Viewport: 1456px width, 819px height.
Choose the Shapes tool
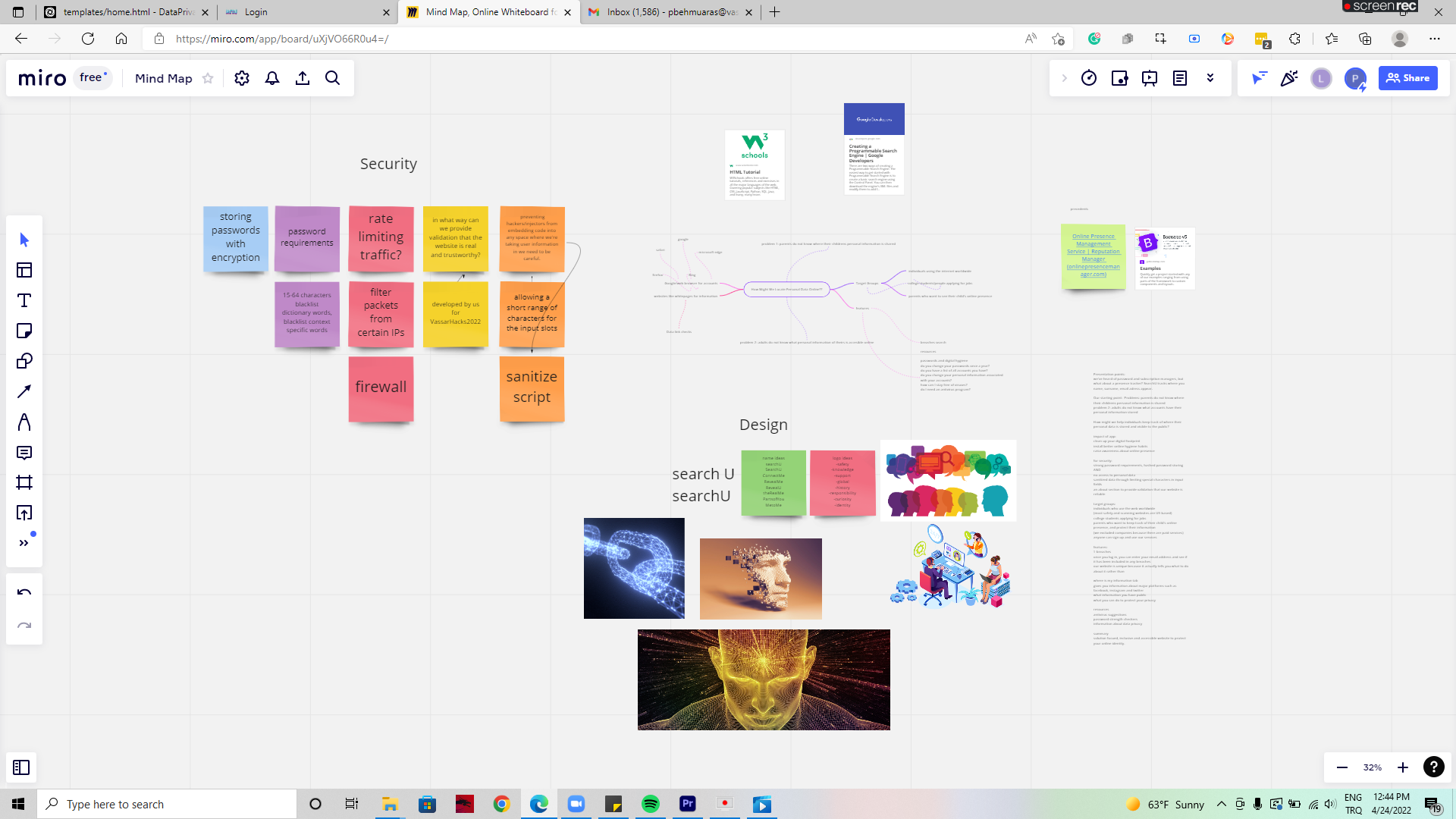(x=24, y=361)
